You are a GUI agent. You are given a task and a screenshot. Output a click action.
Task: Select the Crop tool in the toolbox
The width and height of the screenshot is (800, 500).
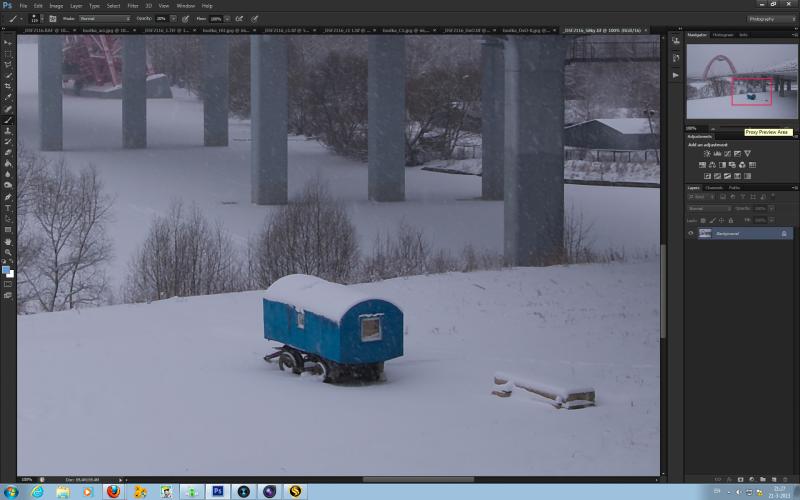pos(8,86)
